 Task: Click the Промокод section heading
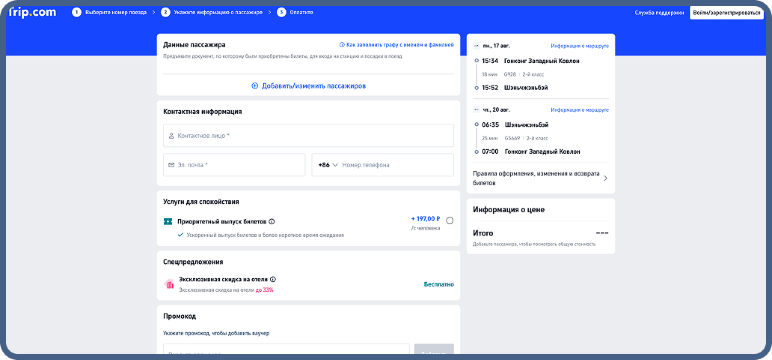pyautogui.click(x=180, y=316)
